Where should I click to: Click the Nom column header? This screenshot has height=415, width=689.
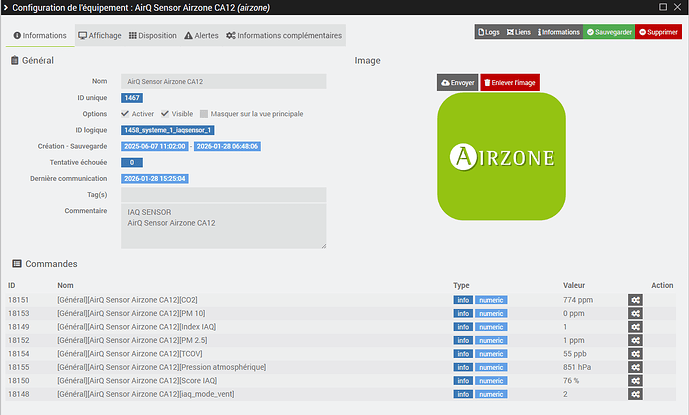(x=65, y=285)
